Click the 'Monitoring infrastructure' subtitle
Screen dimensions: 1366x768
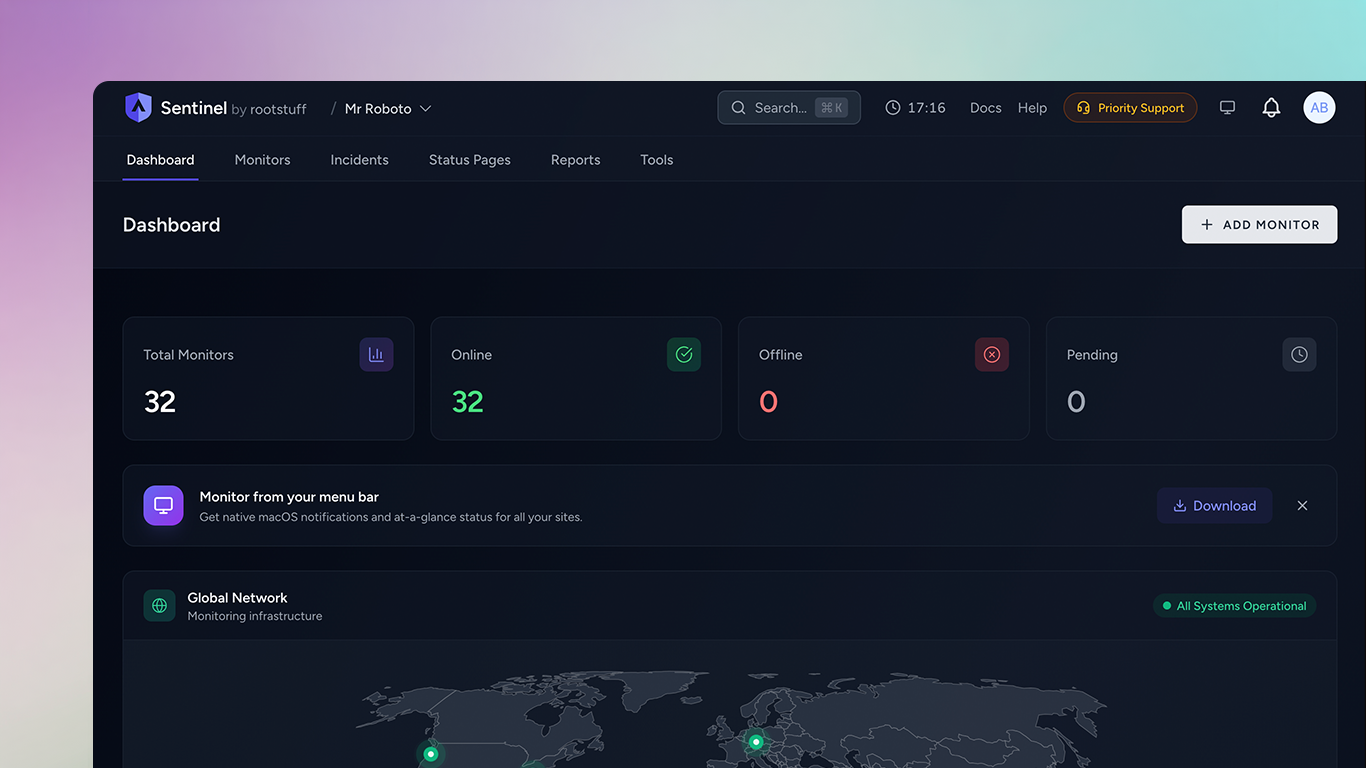(255, 616)
